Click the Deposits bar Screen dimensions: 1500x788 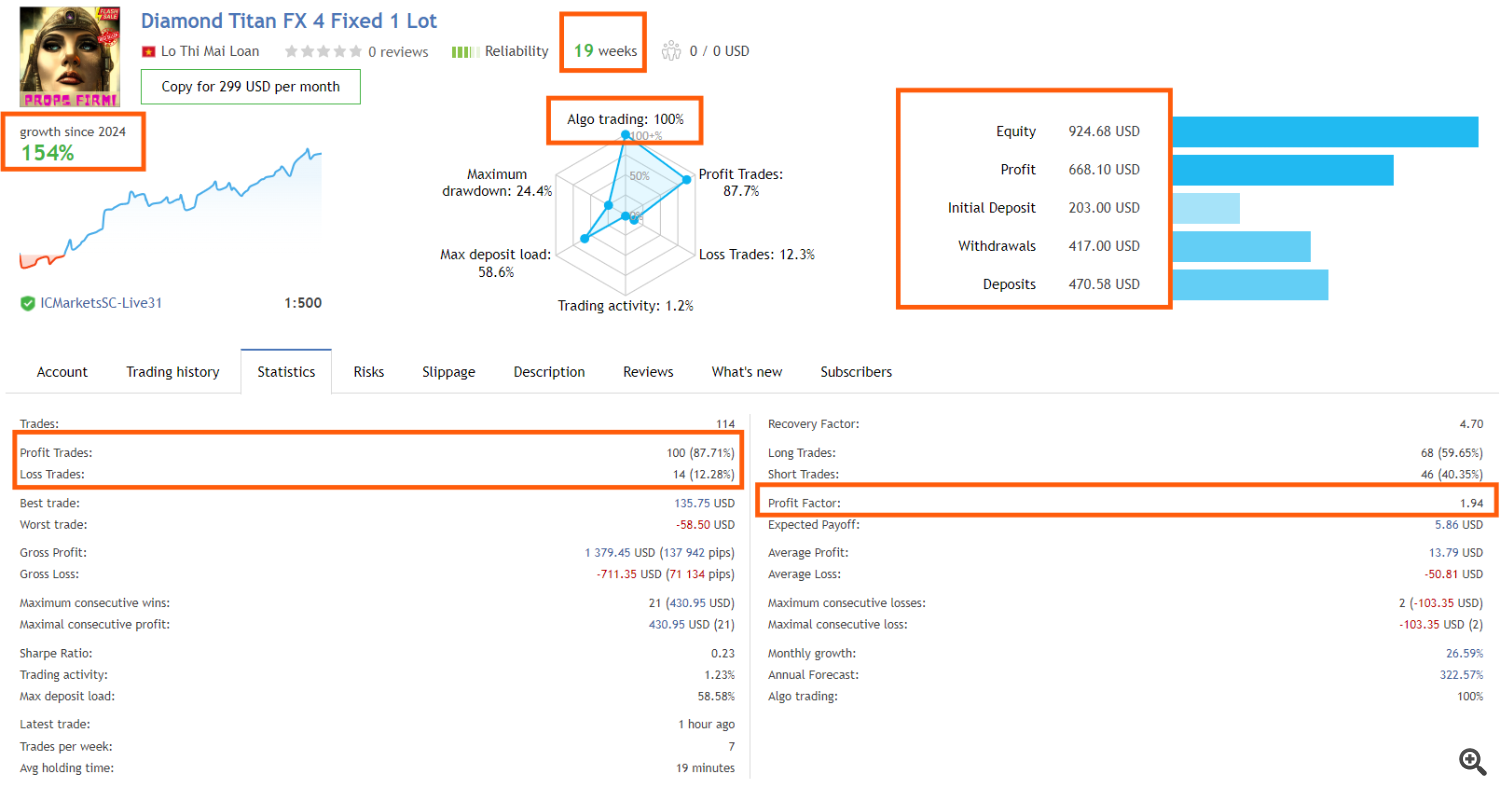[1250, 284]
